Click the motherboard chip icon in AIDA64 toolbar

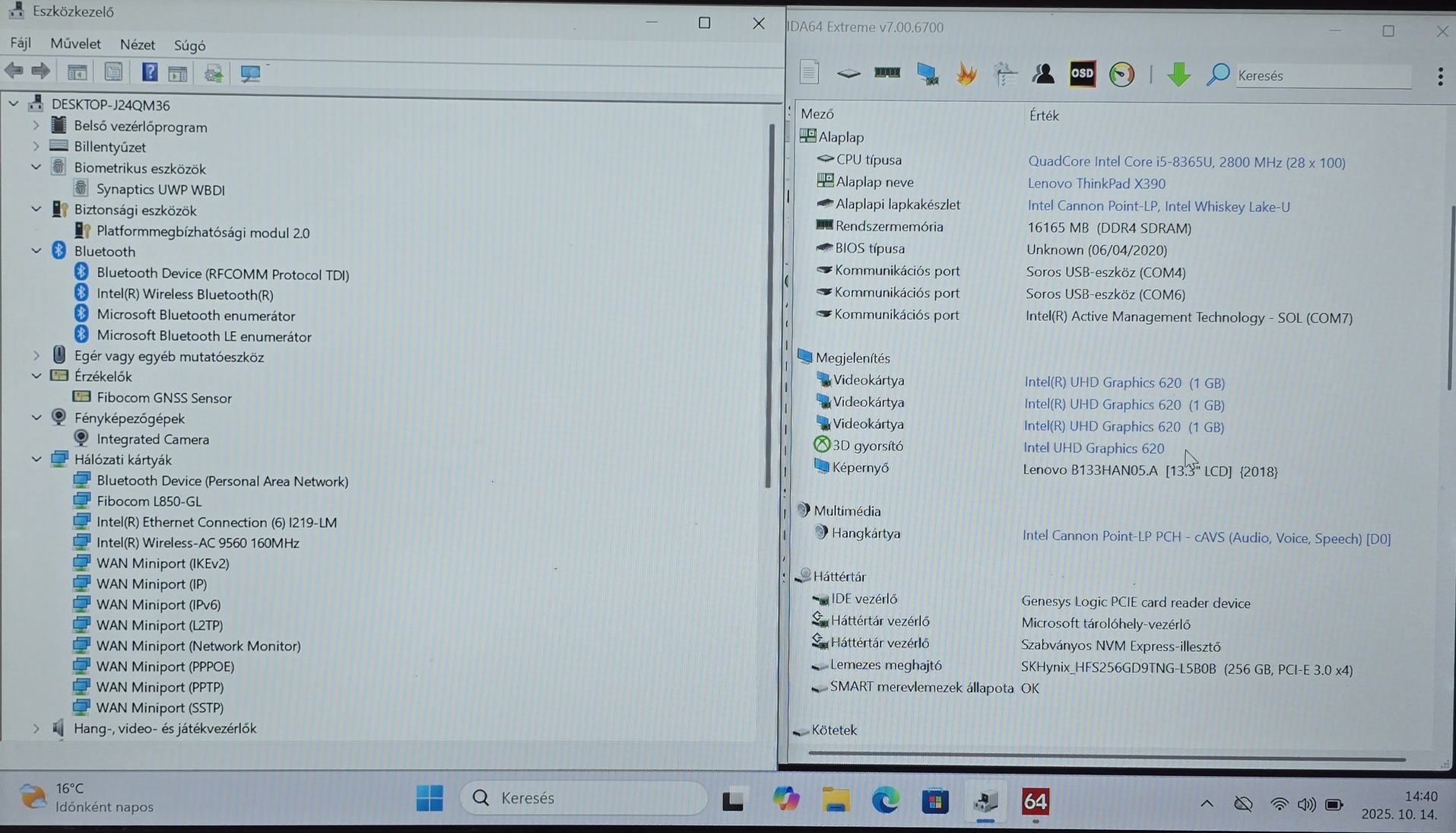coord(849,74)
